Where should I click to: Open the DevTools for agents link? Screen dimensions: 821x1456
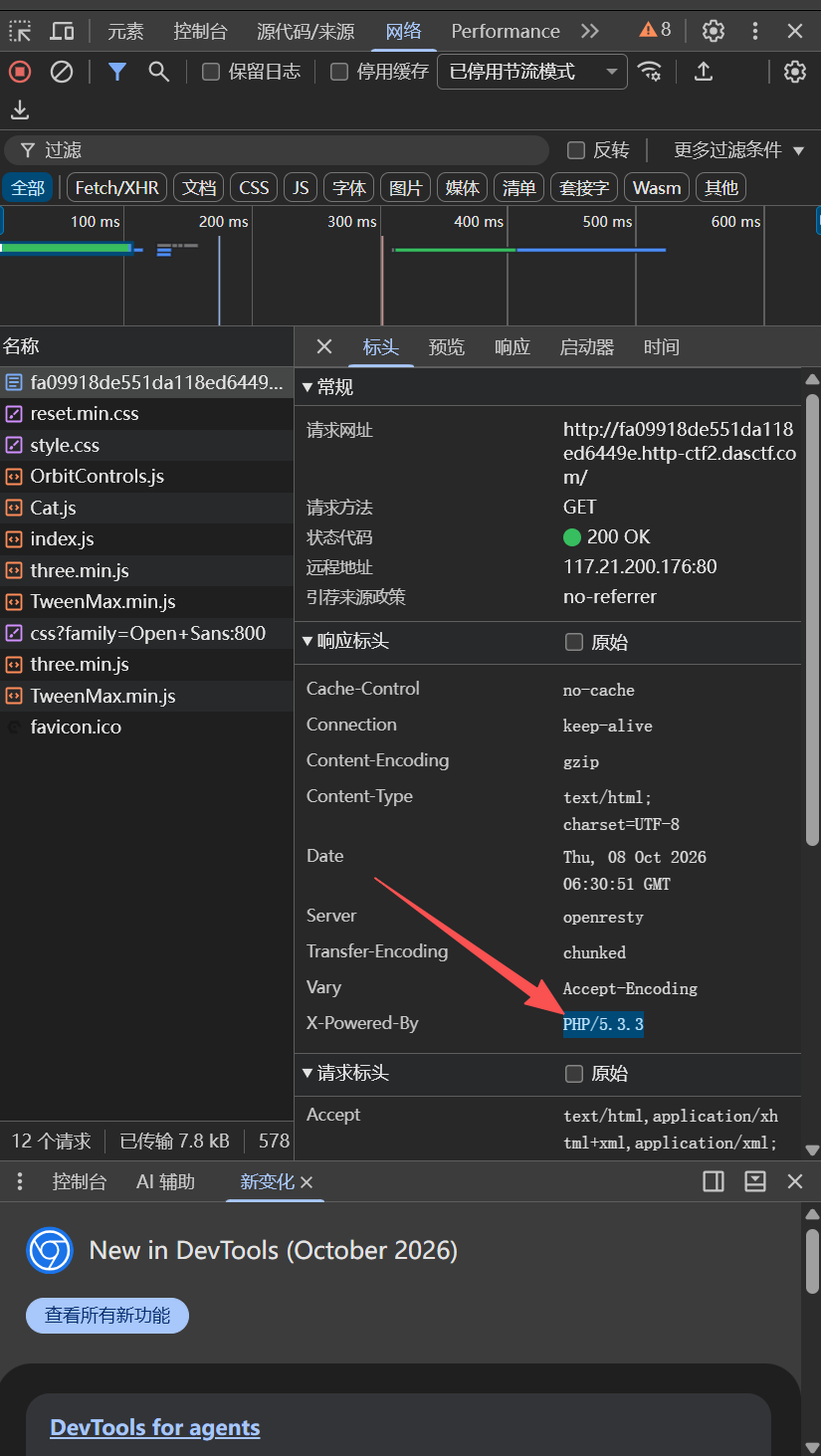(x=155, y=1428)
